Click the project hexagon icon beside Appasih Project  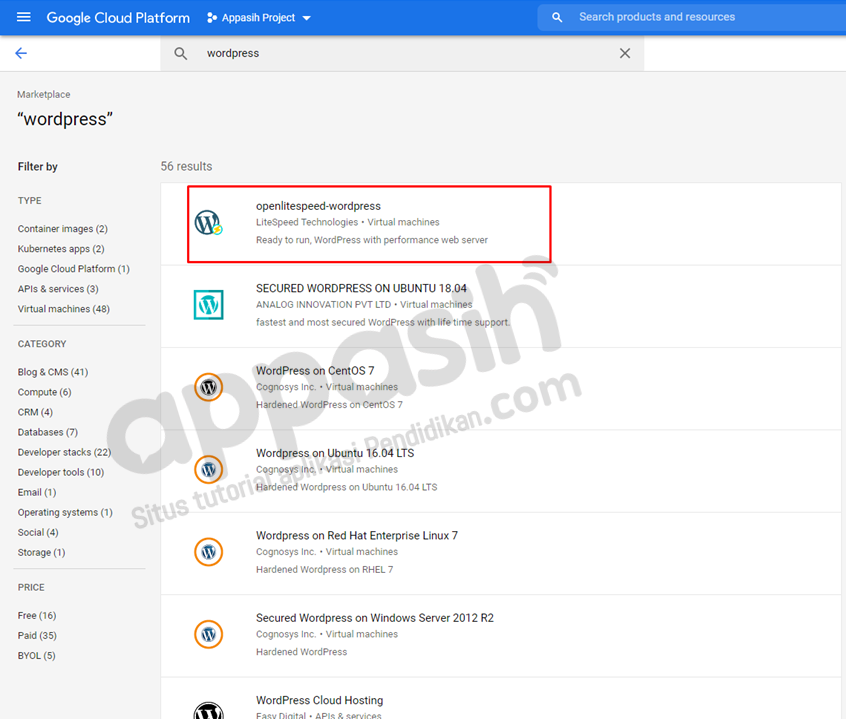[x=212, y=18]
